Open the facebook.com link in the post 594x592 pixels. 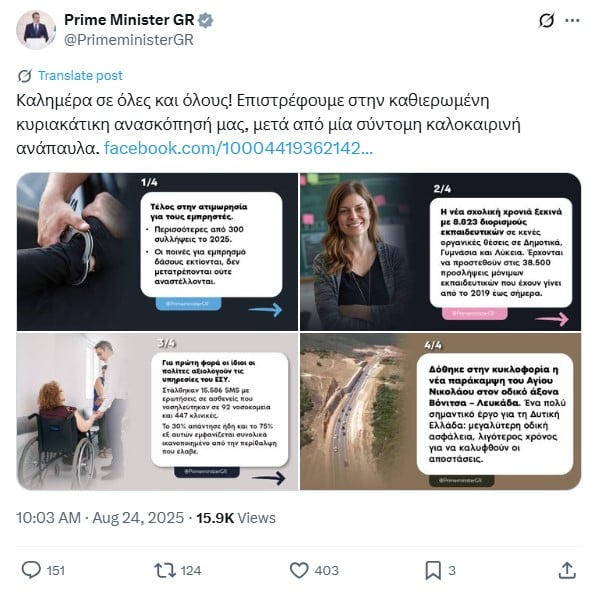(x=238, y=148)
